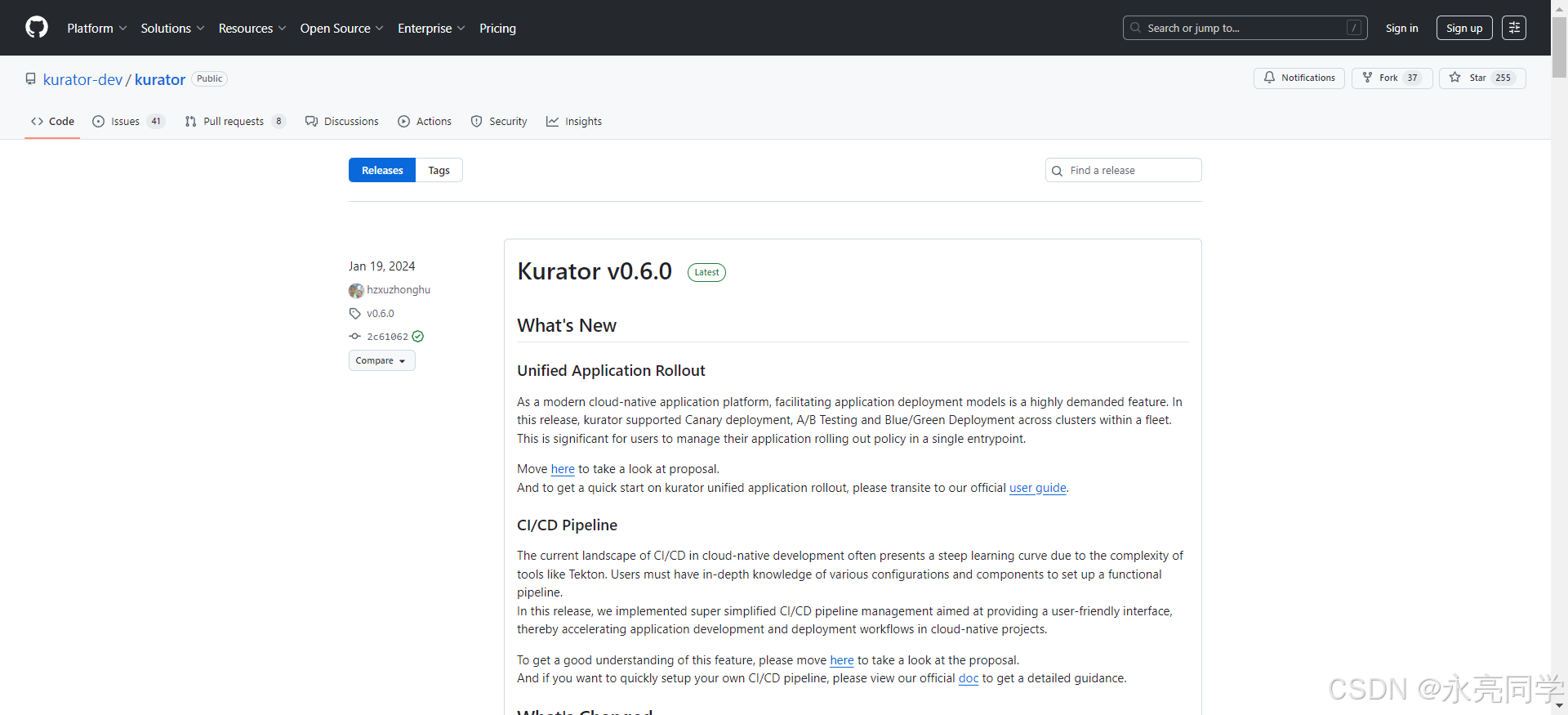The width and height of the screenshot is (1568, 715).
Task: Switch to the Code tab
Action: pos(52,121)
